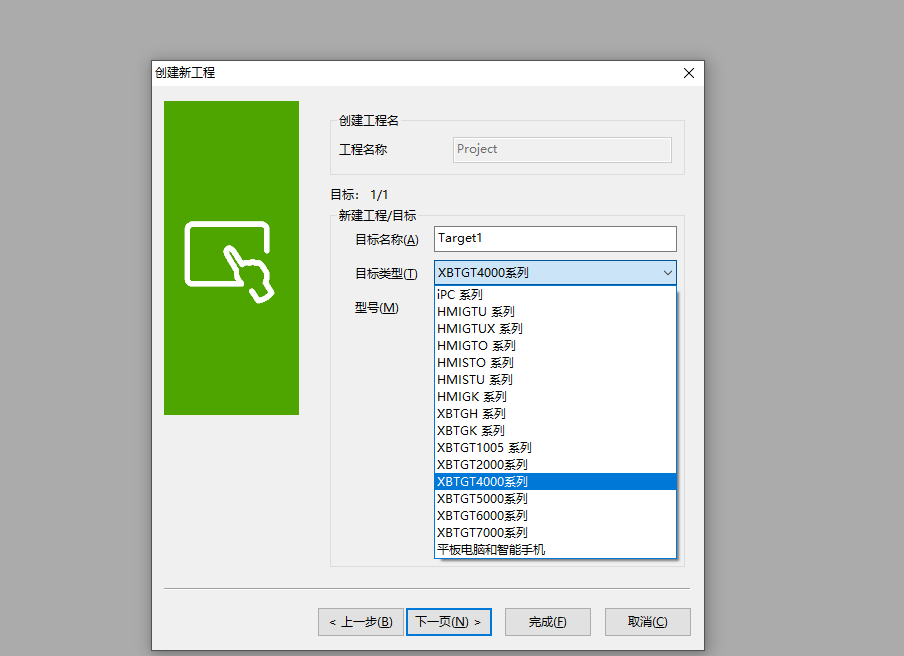Edit the 目标名称 Target1 field
The image size is (904, 656).
[555, 239]
